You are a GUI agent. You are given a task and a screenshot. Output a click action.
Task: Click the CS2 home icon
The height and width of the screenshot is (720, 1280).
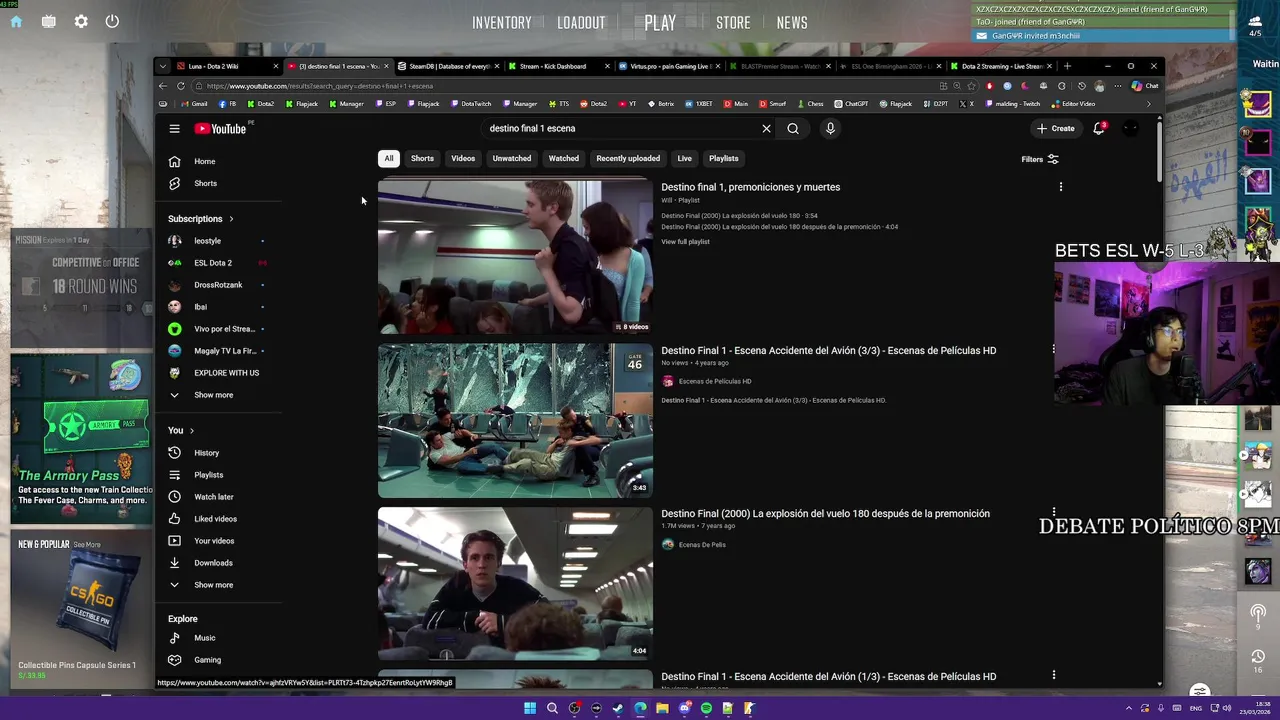[x=16, y=21]
